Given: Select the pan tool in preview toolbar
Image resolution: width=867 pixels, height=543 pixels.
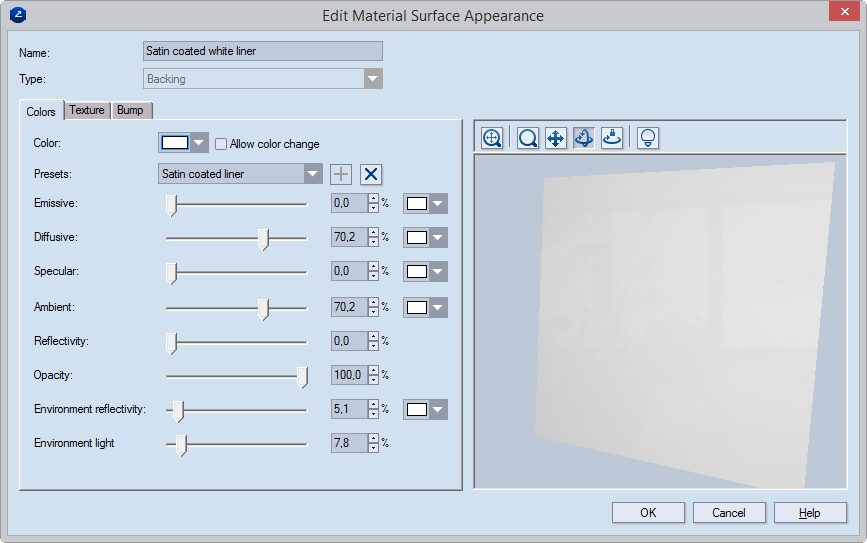Looking at the screenshot, I should [x=556, y=138].
